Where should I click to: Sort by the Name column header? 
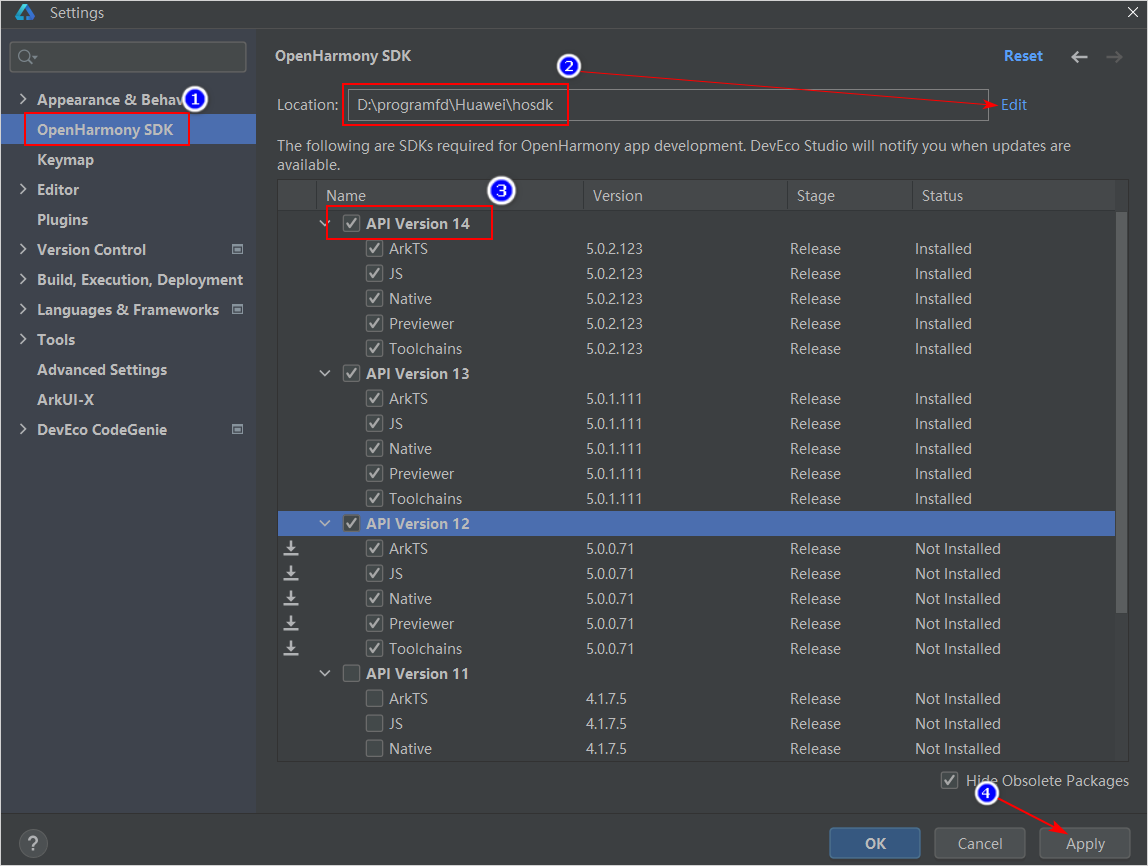tap(450, 195)
